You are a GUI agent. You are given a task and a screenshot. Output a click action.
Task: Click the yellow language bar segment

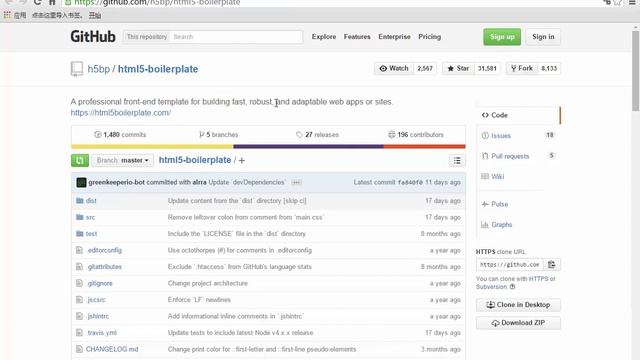pos(152,146)
